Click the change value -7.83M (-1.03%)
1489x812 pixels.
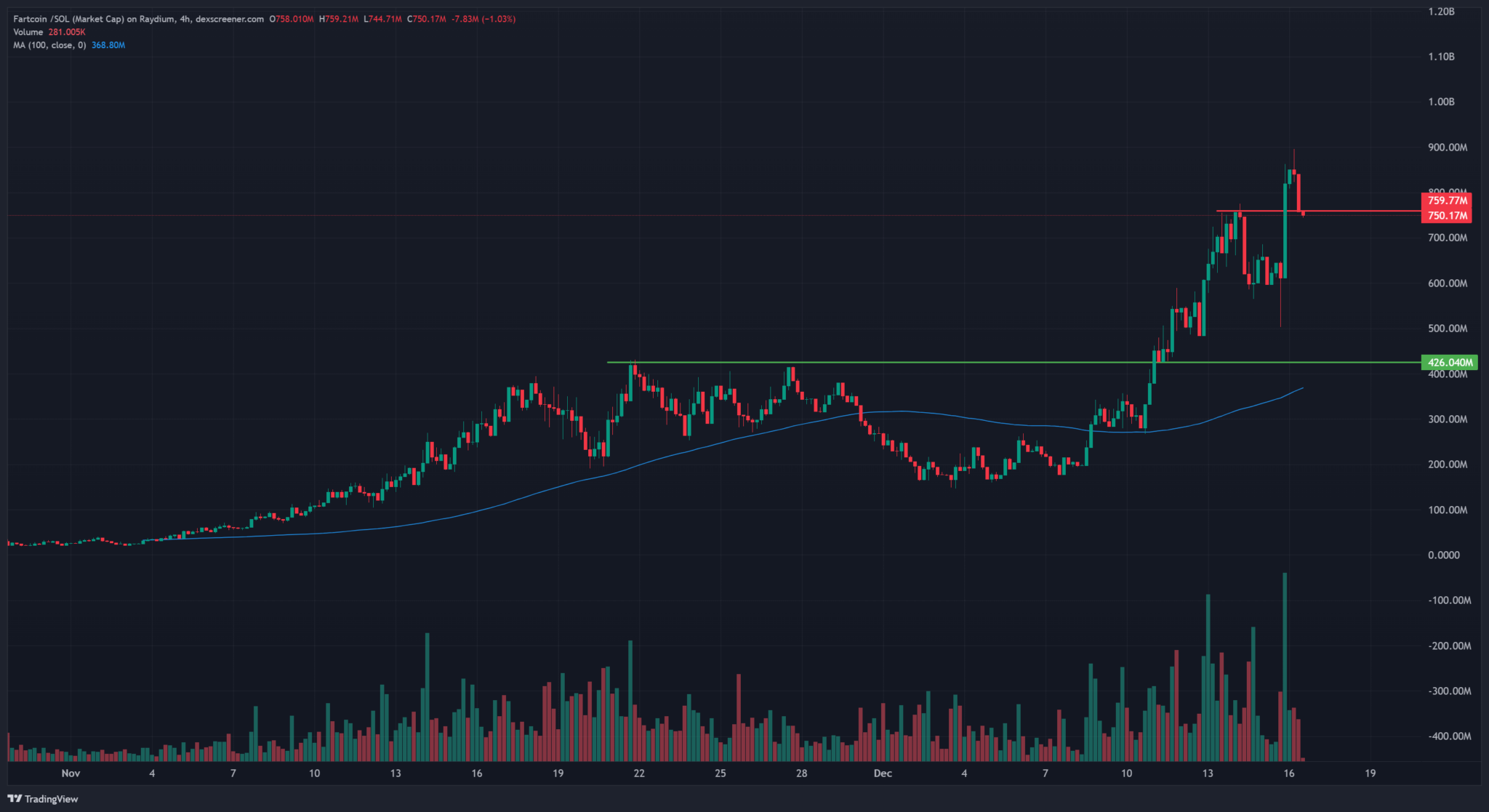point(483,19)
